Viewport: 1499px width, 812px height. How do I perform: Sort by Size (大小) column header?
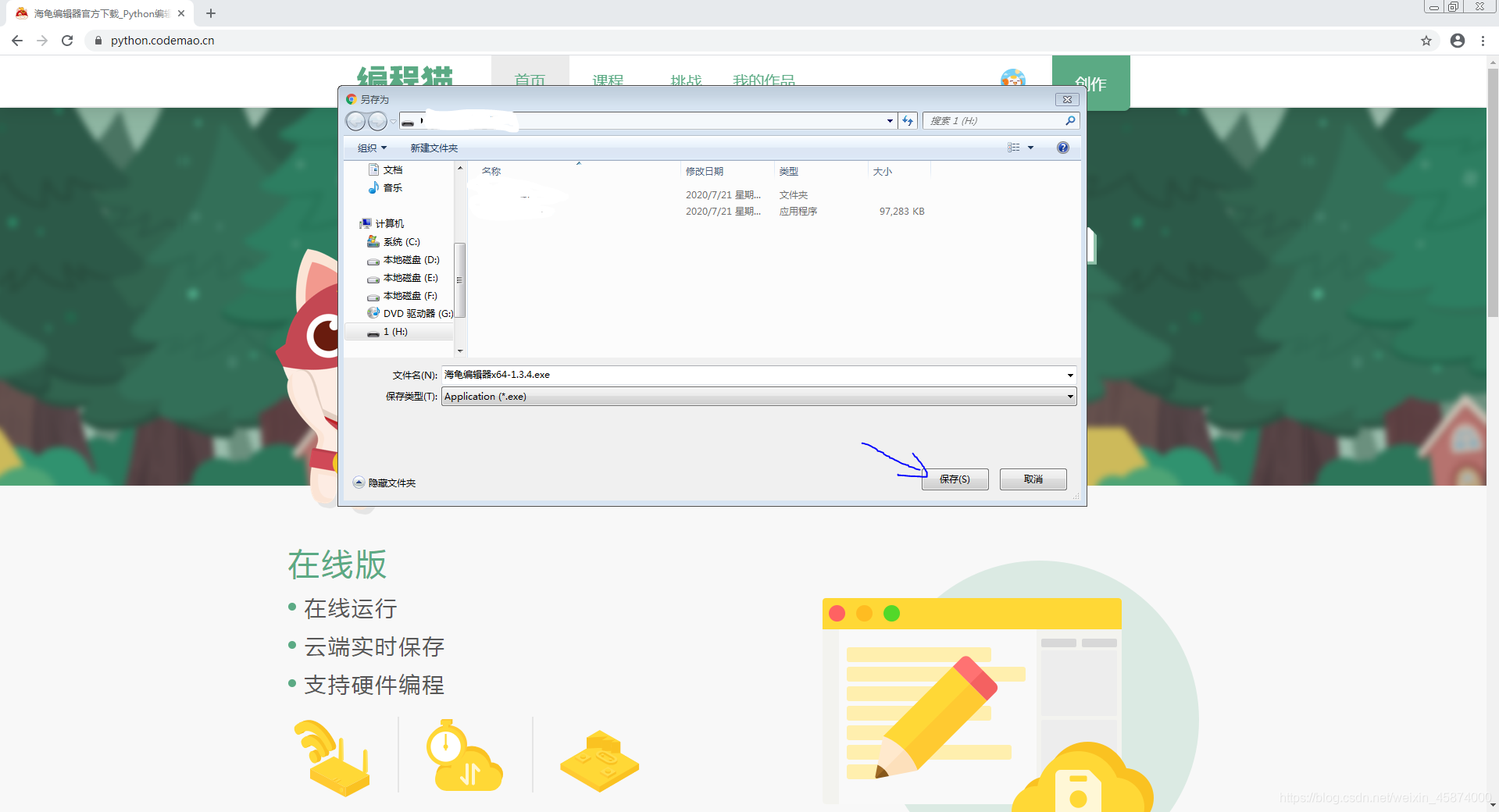[899, 171]
